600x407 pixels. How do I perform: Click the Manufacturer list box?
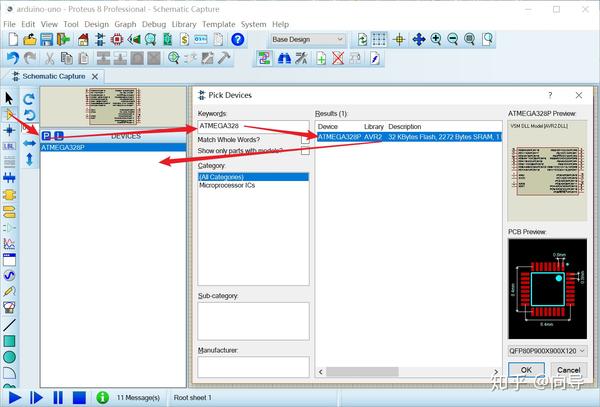[x=253, y=367]
